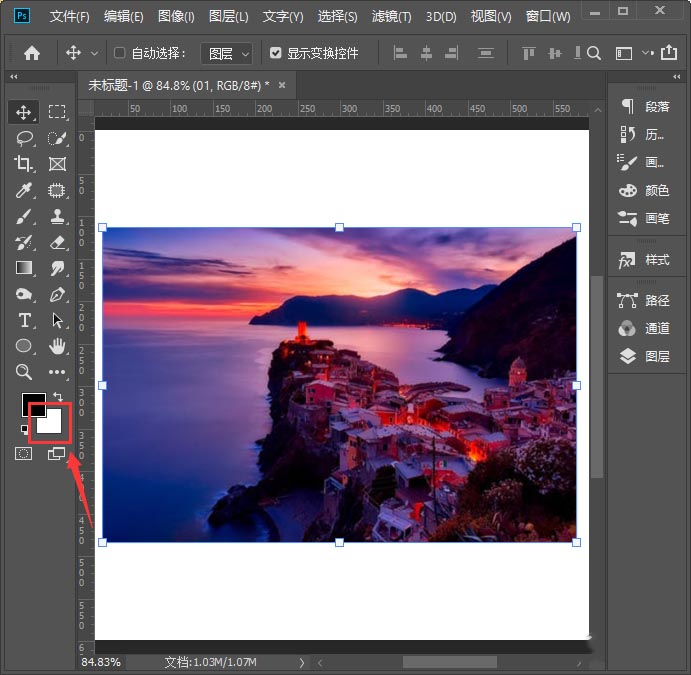Pick the Eyedropper tool
This screenshot has height=675, width=691.
(24, 190)
